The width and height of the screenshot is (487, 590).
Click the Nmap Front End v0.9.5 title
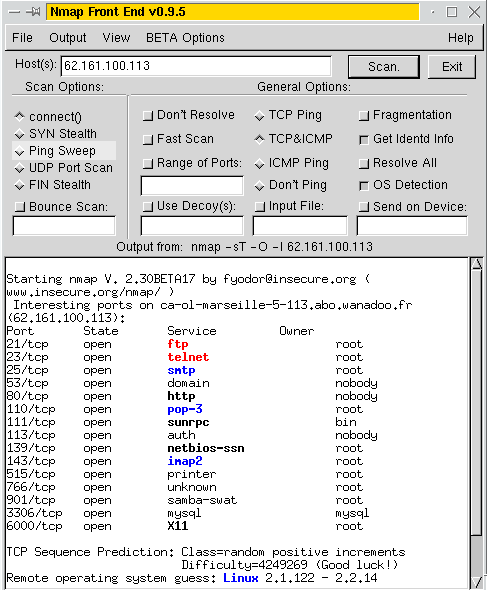(118, 12)
